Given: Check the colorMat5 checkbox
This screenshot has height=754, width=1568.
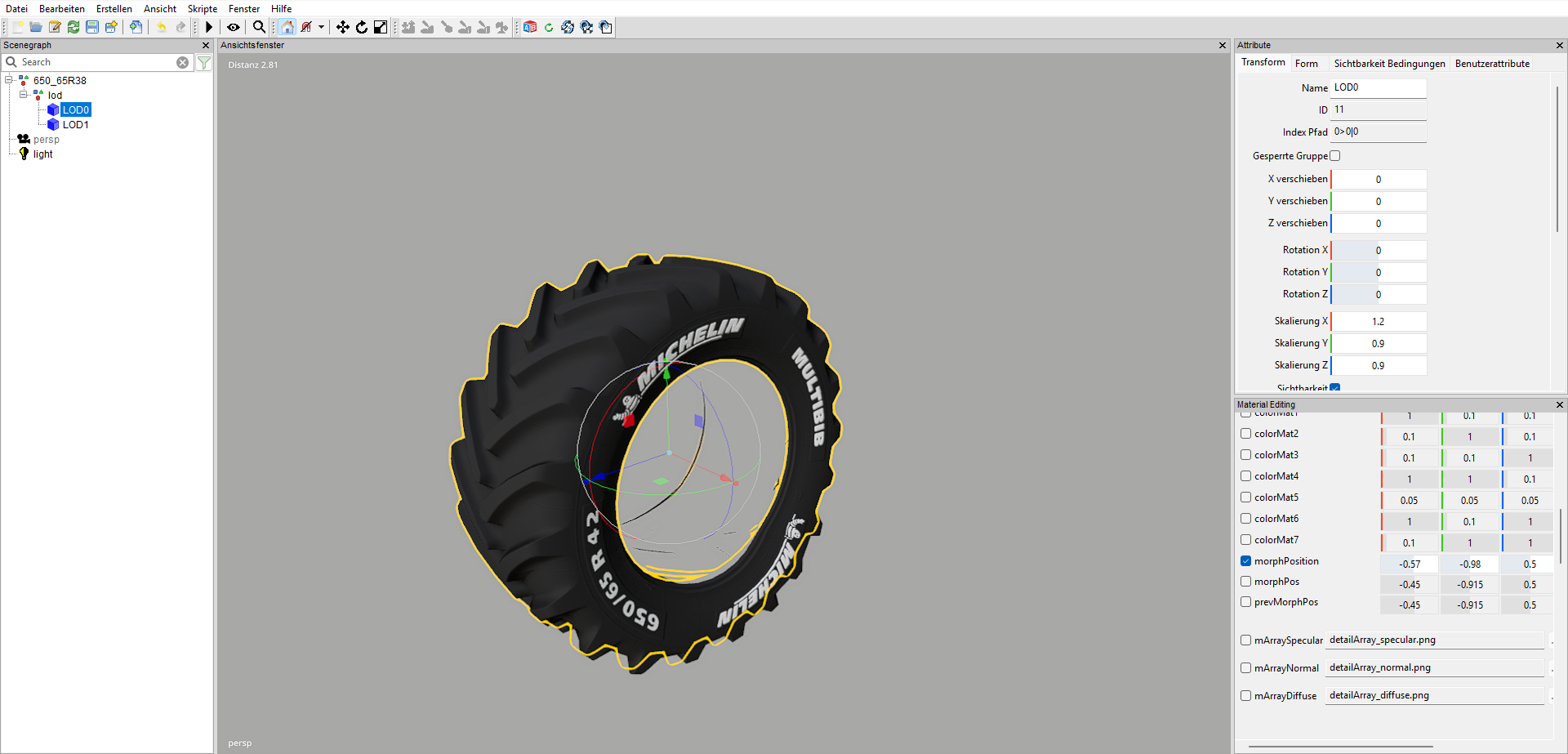Looking at the screenshot, I should (1246, 497).
